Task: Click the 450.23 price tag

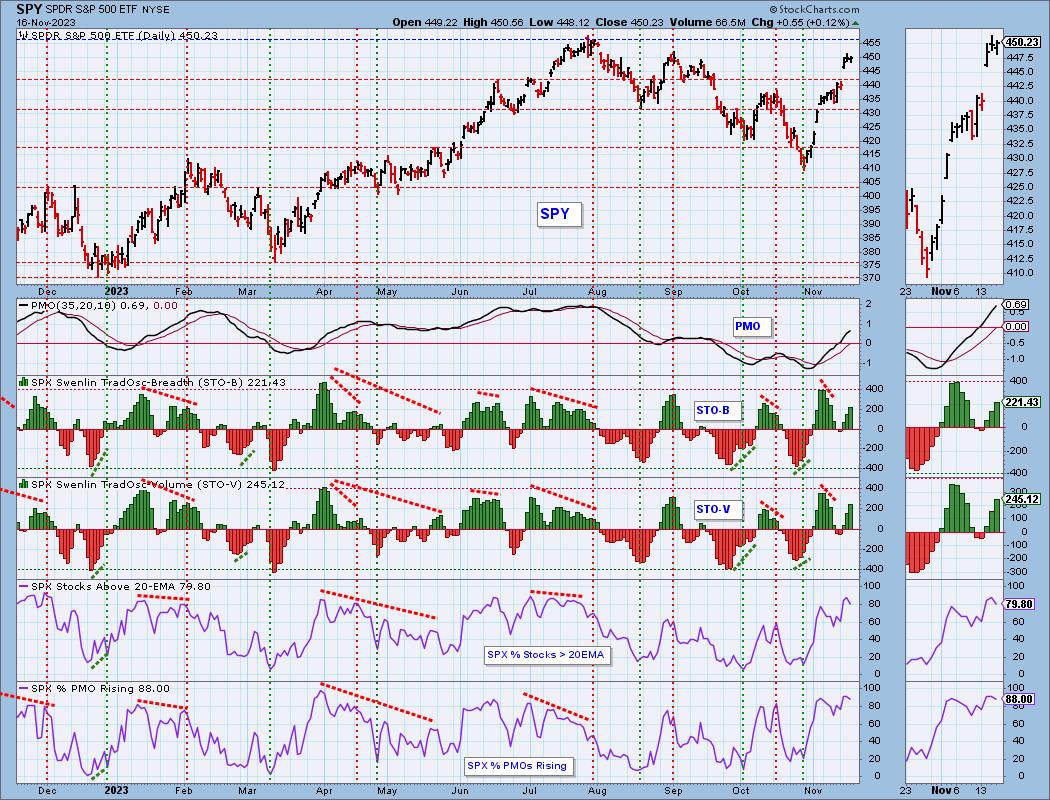Action: point(1023,42)
